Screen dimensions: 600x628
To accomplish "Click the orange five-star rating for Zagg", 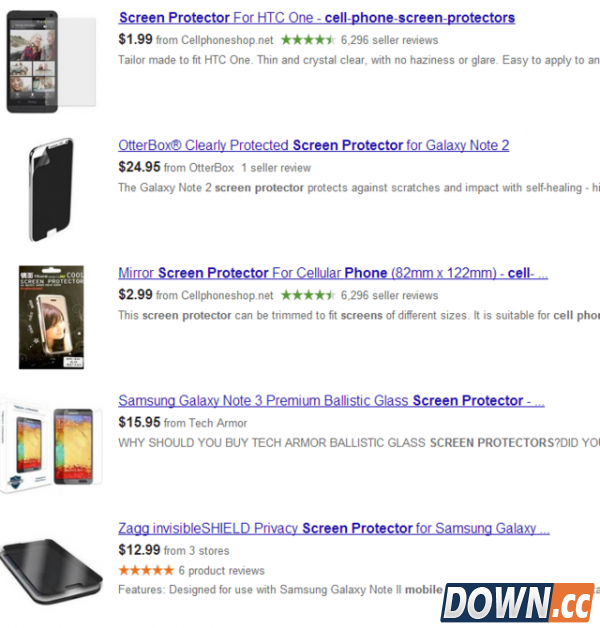I will point(146,570).
